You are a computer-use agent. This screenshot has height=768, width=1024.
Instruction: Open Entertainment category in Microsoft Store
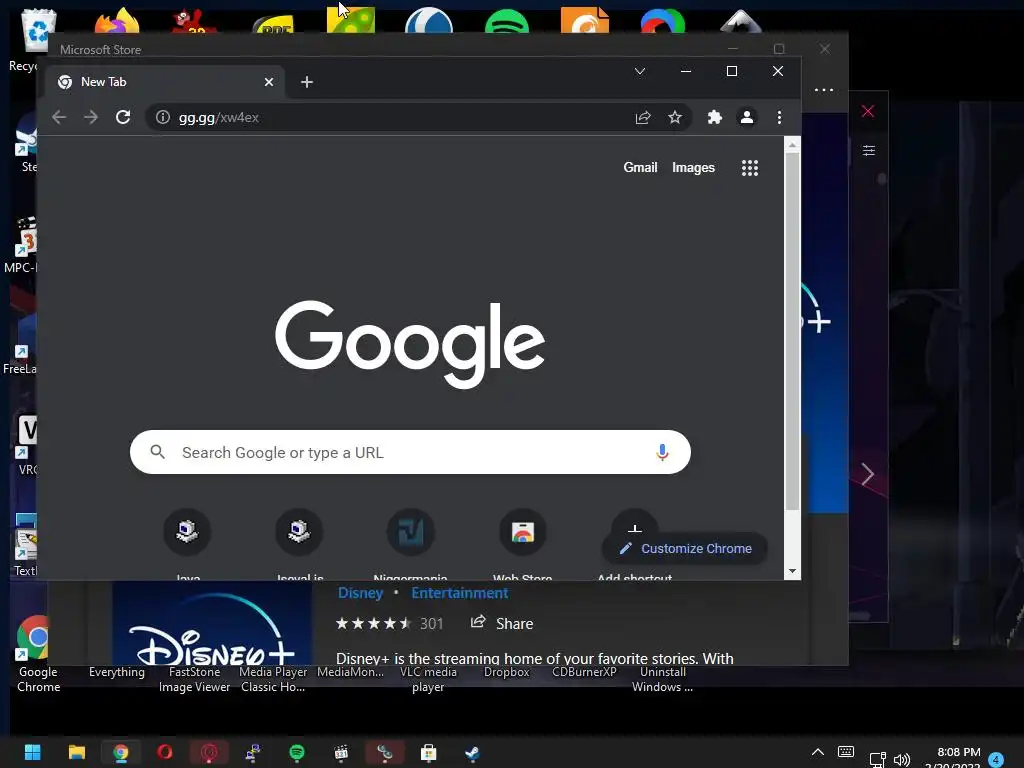459,593
